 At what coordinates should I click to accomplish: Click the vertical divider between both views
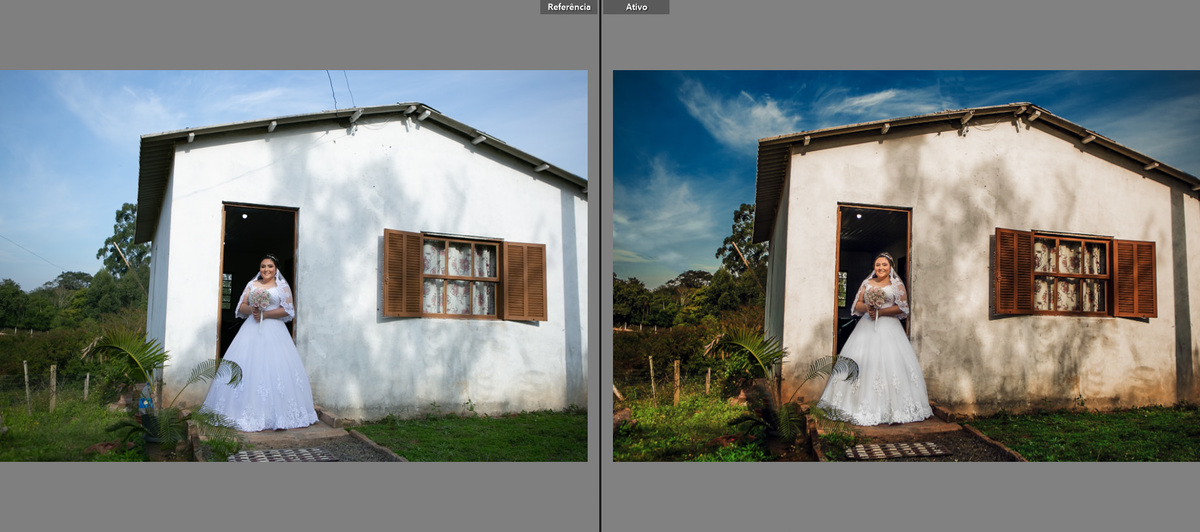(x=600, y=266)
